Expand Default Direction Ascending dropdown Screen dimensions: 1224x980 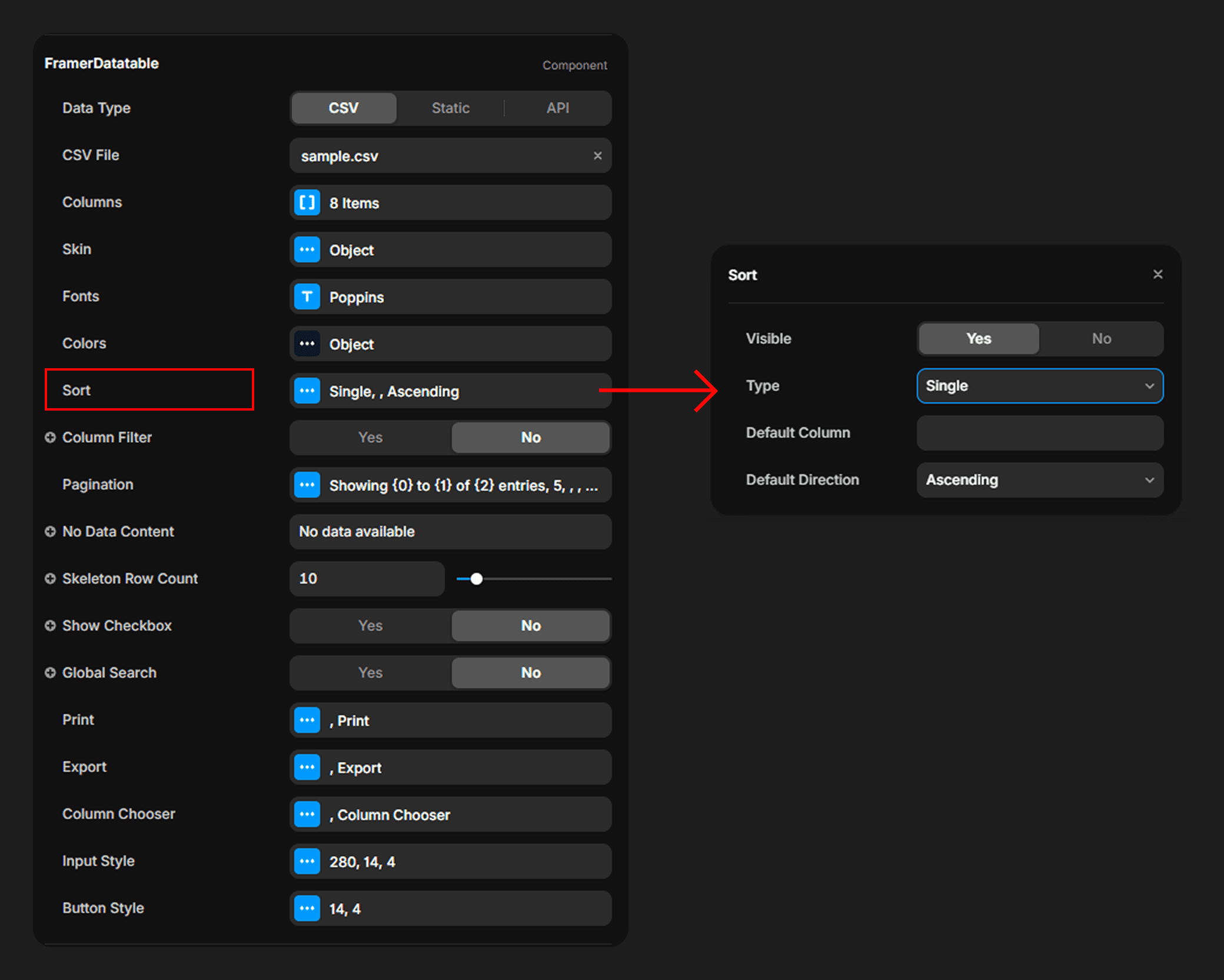1039,480
